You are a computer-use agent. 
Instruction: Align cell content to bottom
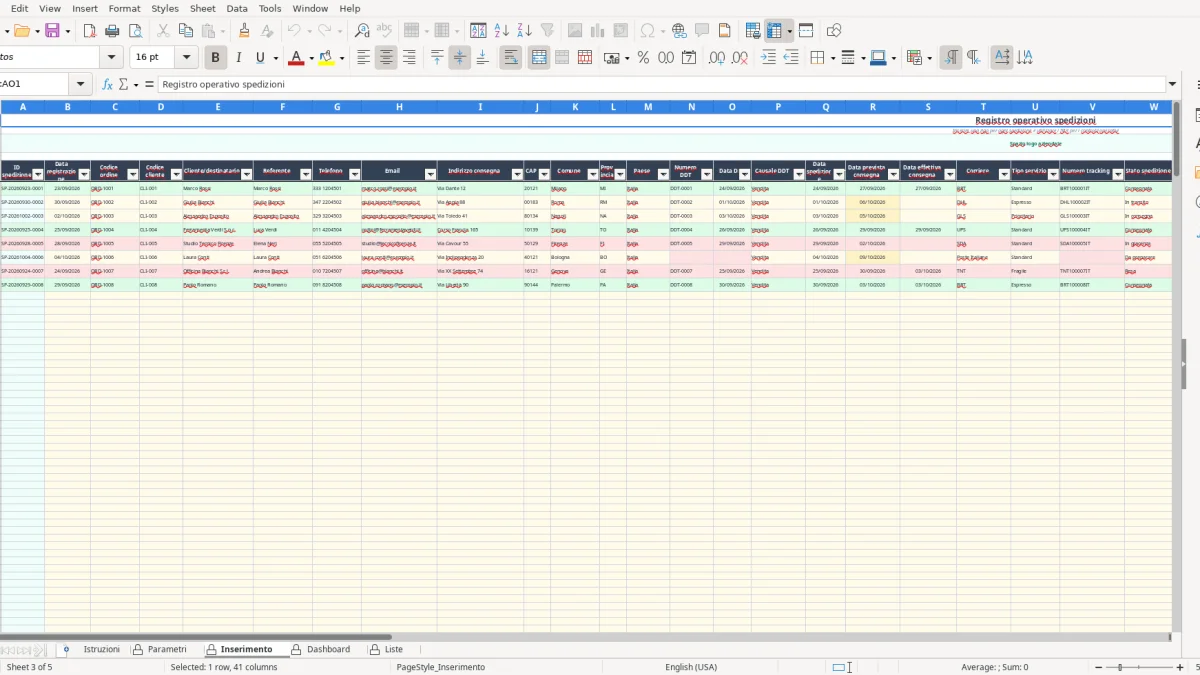point(482,58)
